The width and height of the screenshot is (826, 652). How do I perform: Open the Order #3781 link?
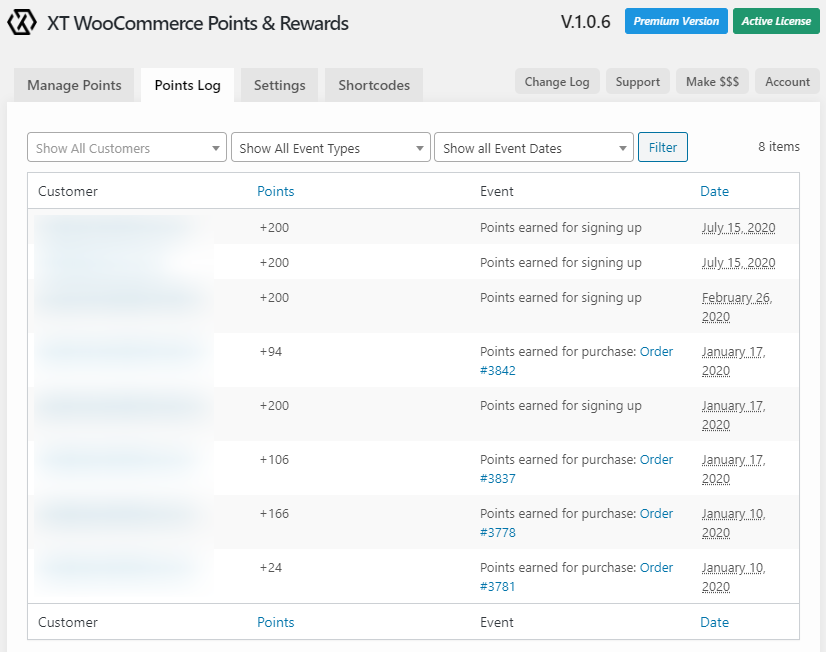pyautogui.click(x=576, y=577)
